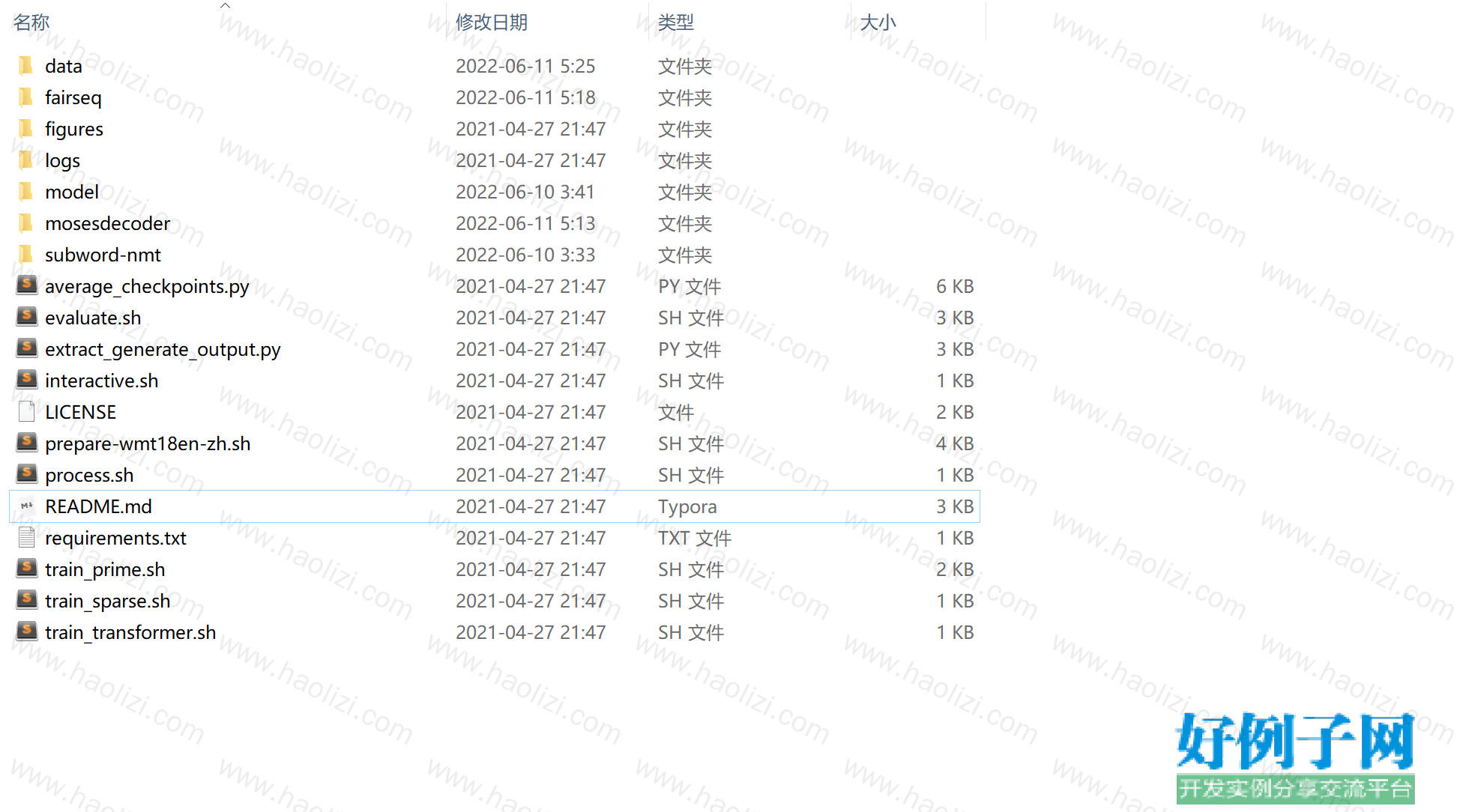Image resolution: width=1463 pixels, height=812 pixels.
Task: Click the LICENSE blank file icon
Action: [x=27, y=411]
